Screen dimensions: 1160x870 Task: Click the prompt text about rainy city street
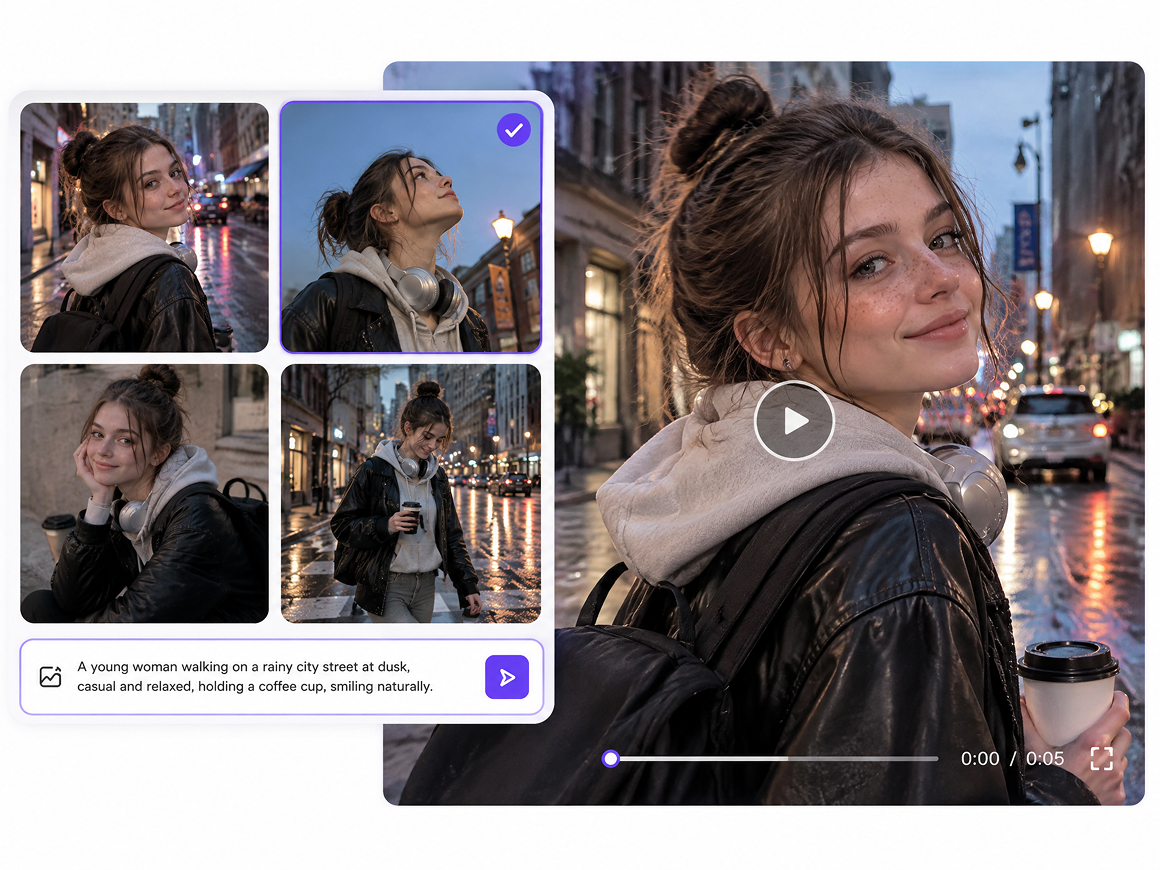[254, 676]
